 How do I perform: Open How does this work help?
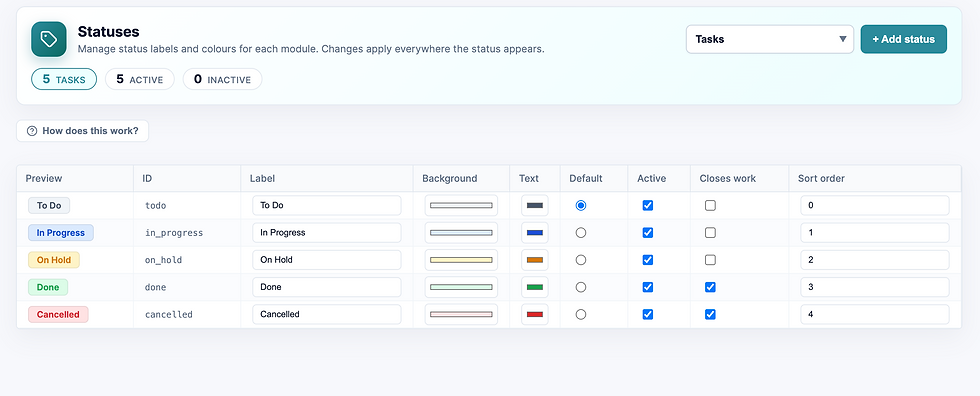pyautogui.click(x=82, y=131)
